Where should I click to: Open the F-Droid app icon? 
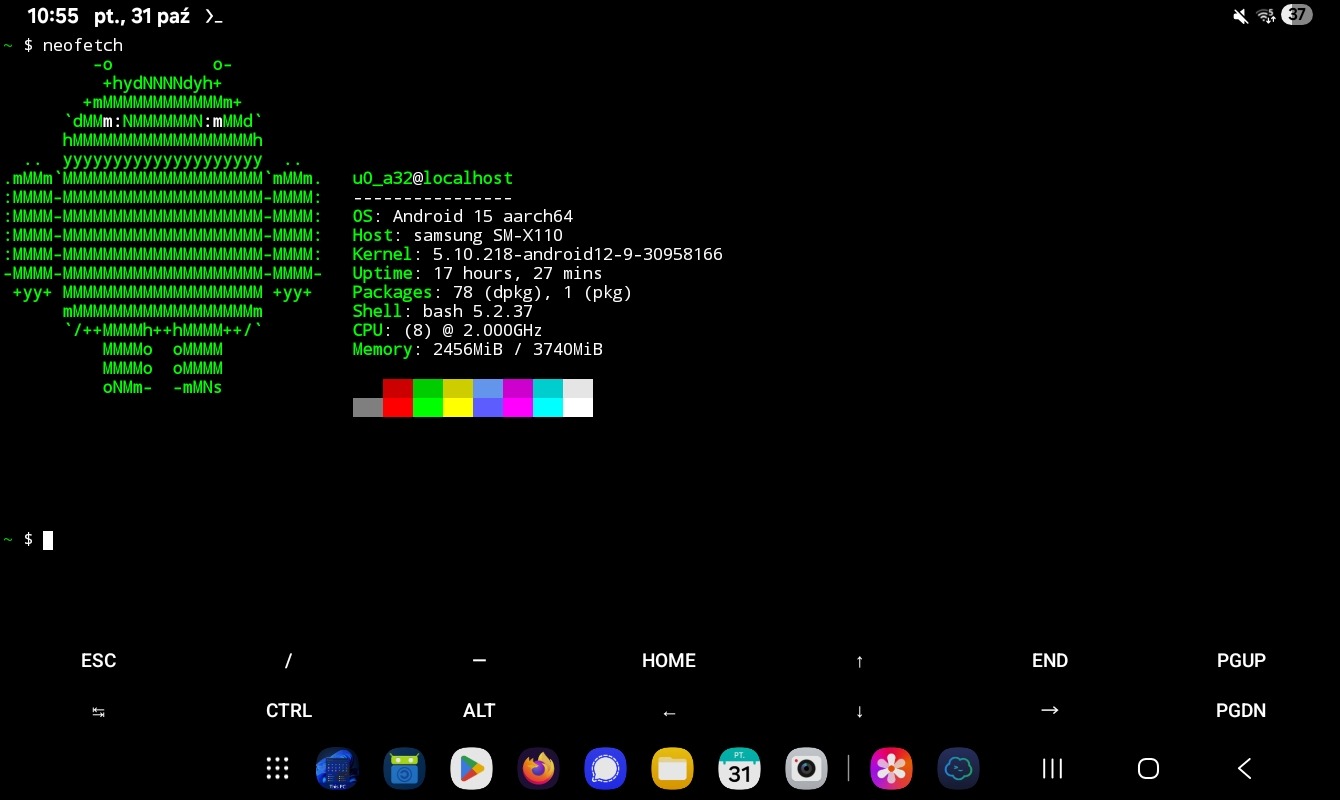pyautogui.click(x=404, y=768)
